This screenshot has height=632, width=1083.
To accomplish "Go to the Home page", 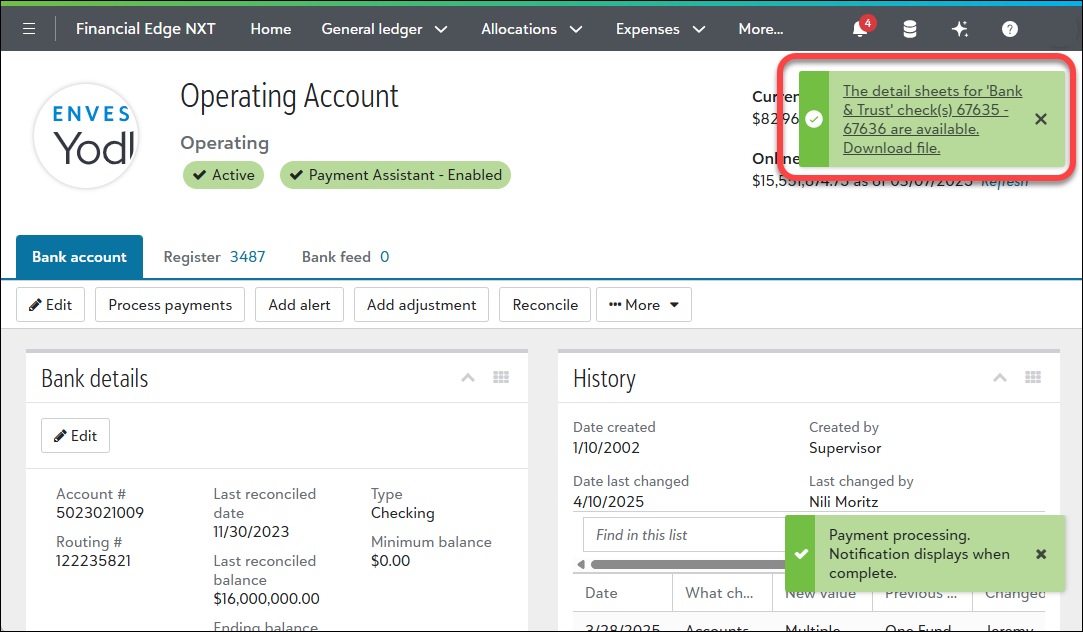I will point(271,29).
